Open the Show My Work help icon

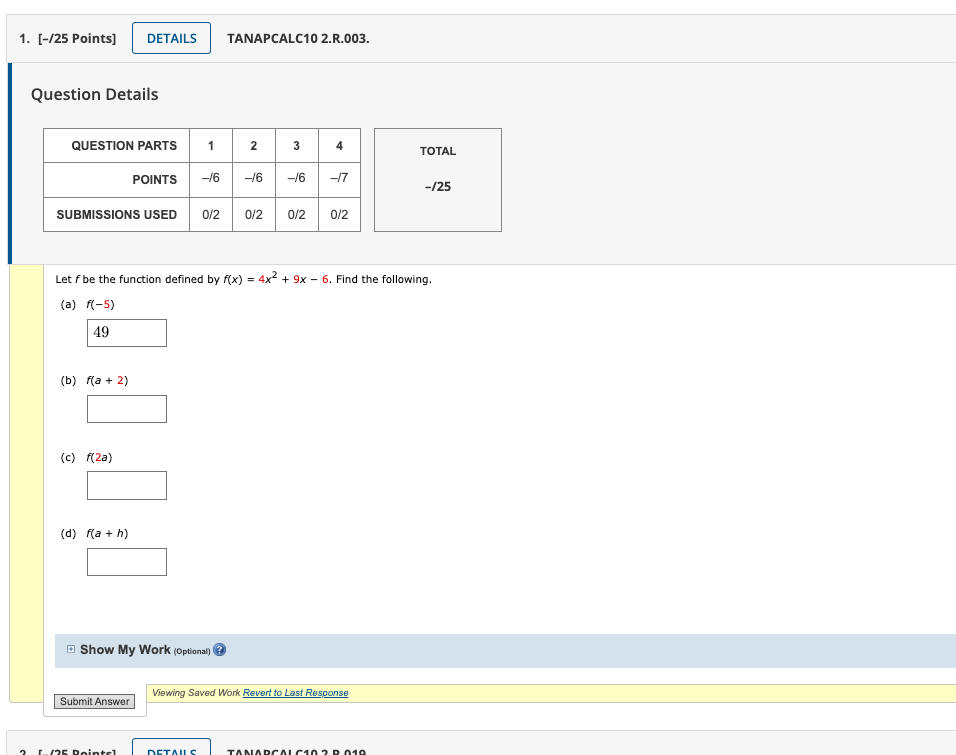[219, 649]
